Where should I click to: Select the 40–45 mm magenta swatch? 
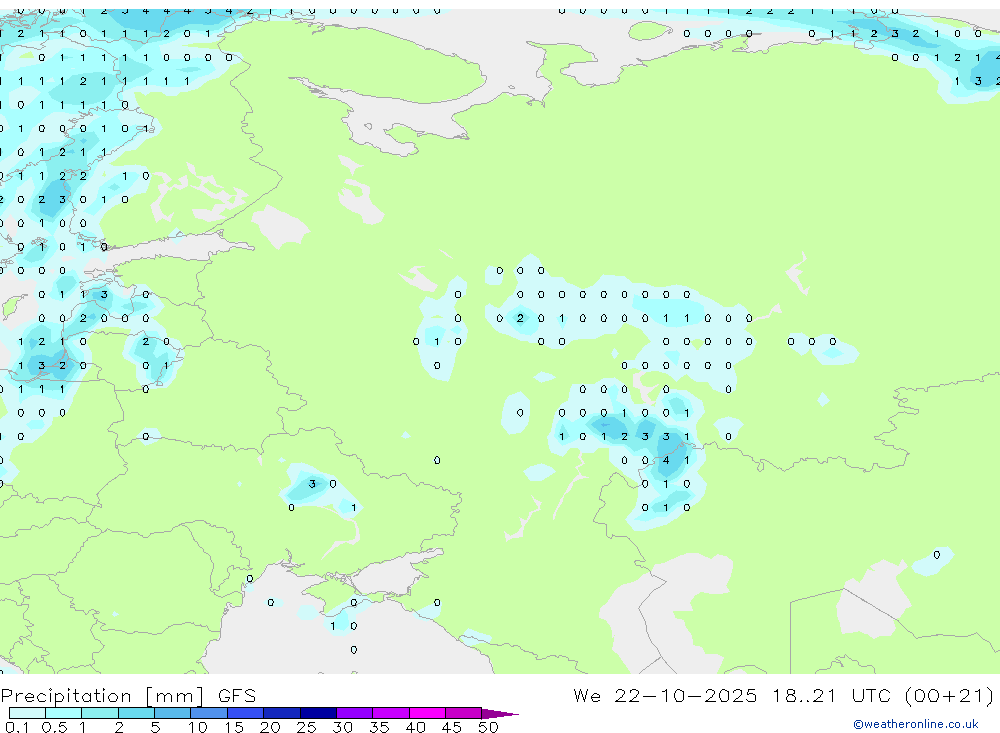[x=427, y=713]
